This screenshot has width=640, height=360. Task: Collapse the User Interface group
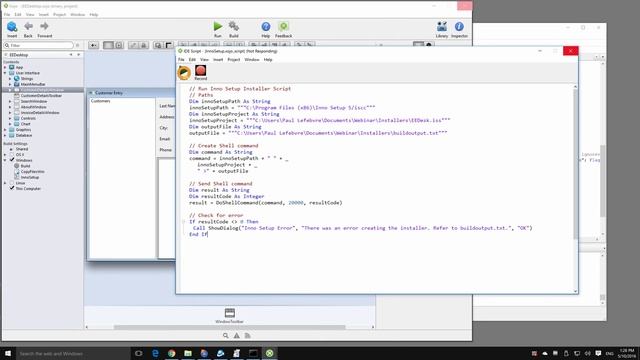(5, 73)
